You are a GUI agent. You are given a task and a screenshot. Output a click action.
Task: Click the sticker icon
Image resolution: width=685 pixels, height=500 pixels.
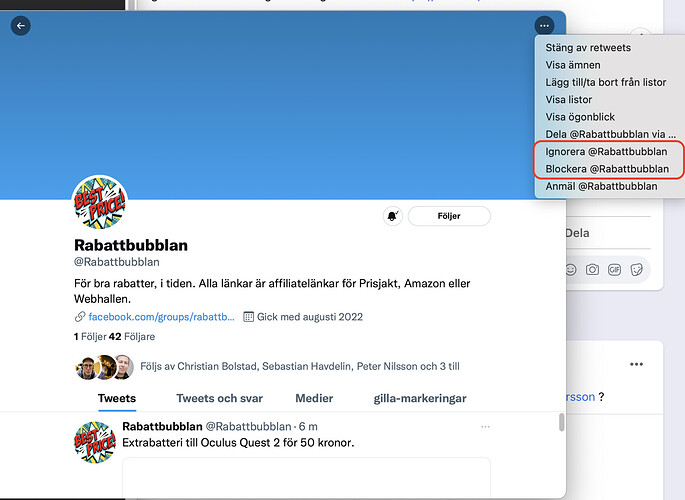click(637, 269)
